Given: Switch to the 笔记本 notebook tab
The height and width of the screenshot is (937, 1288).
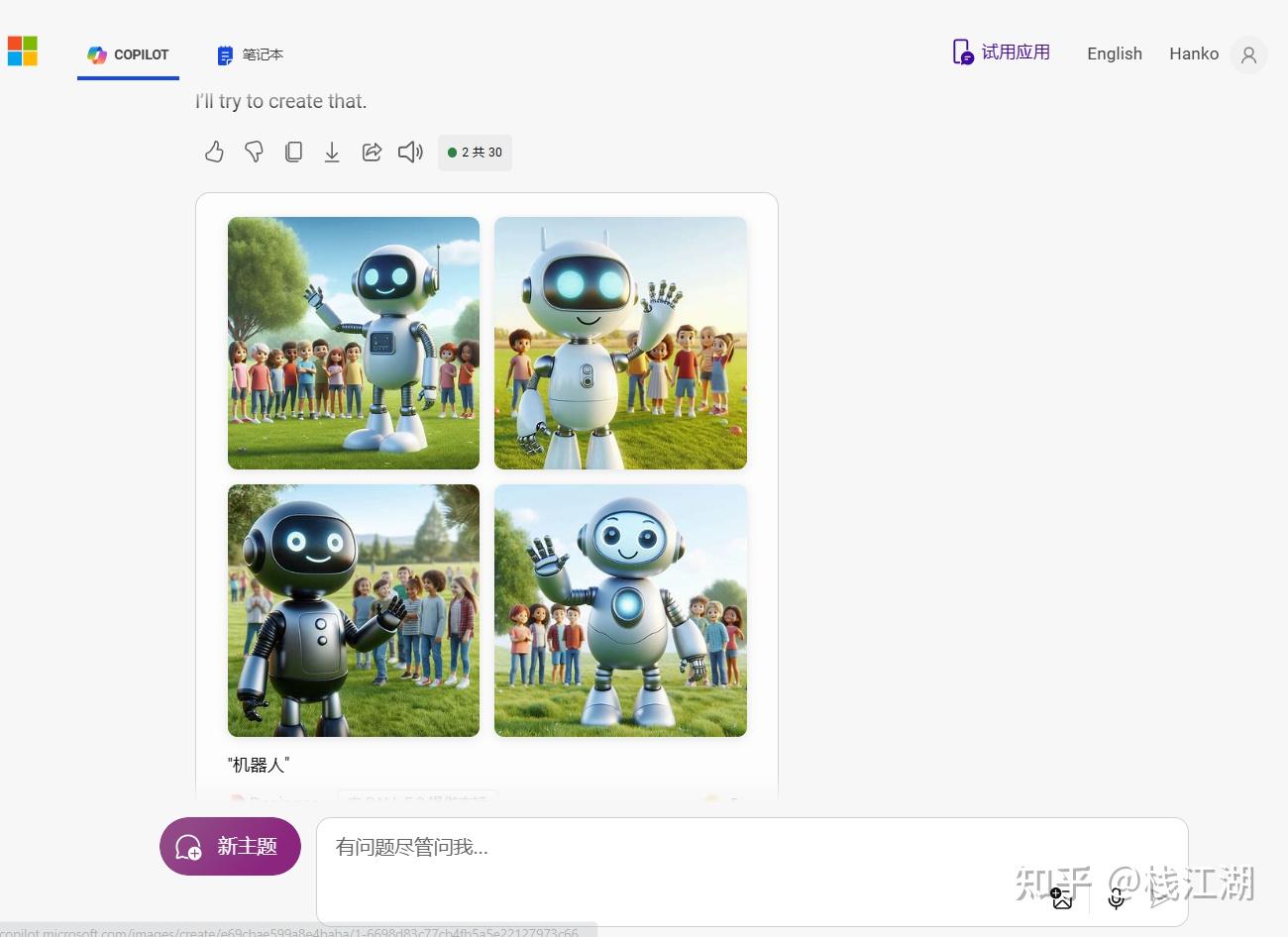Looking at the screenshot, I should pyautogui.click(x=251, y=54).
